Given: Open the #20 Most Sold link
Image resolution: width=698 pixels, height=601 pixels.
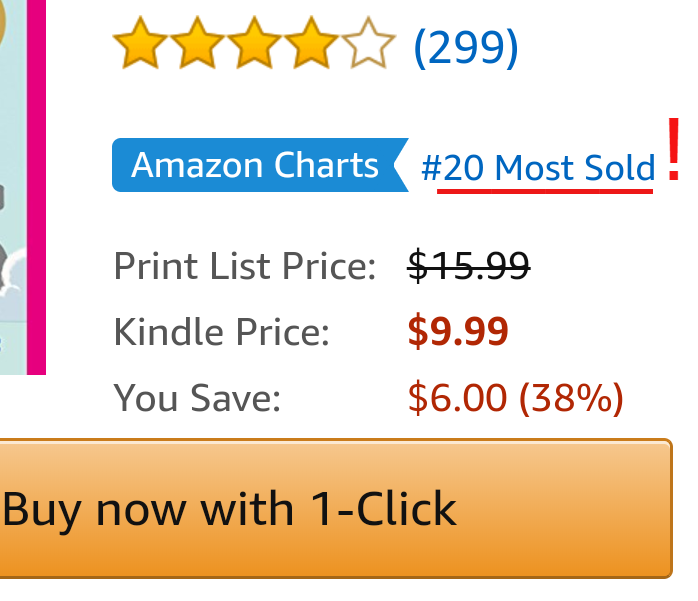Looking at the screenshot, I should (538, 168).
